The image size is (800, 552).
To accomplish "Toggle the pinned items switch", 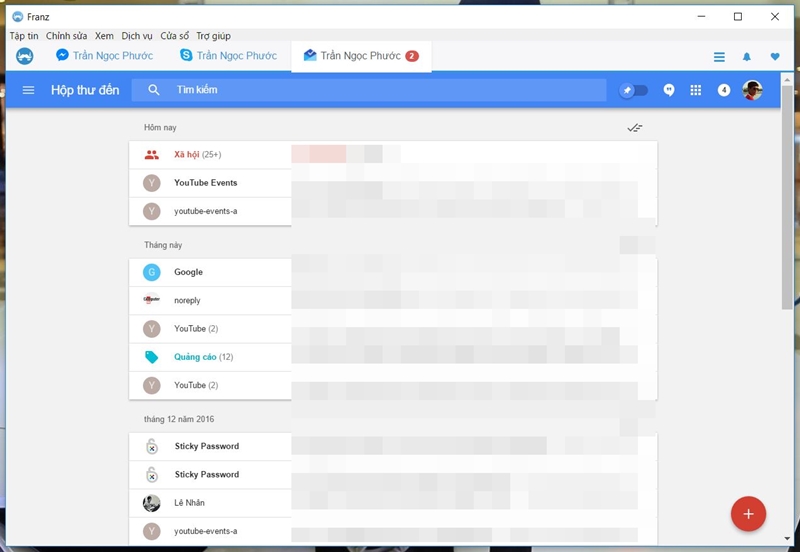I will (633, 90).
